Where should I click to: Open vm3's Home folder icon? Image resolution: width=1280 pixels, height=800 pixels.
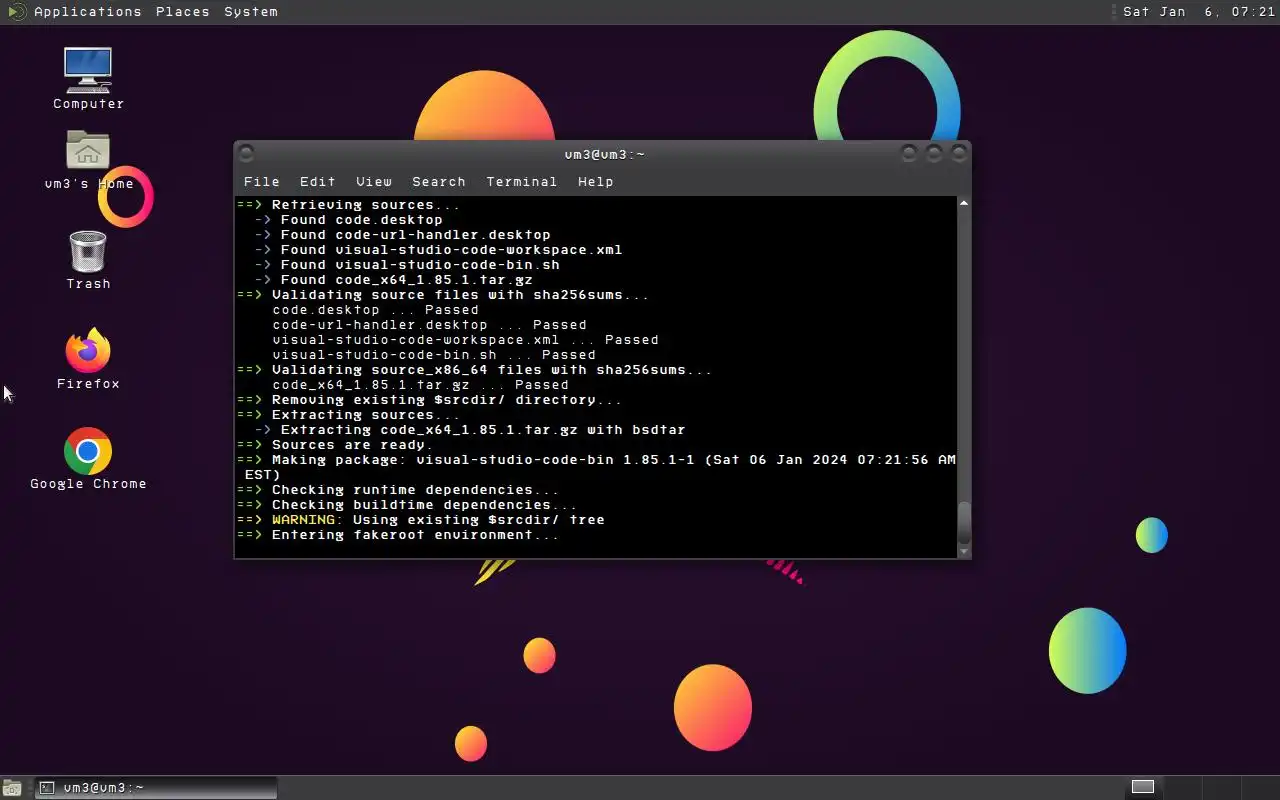88,150
